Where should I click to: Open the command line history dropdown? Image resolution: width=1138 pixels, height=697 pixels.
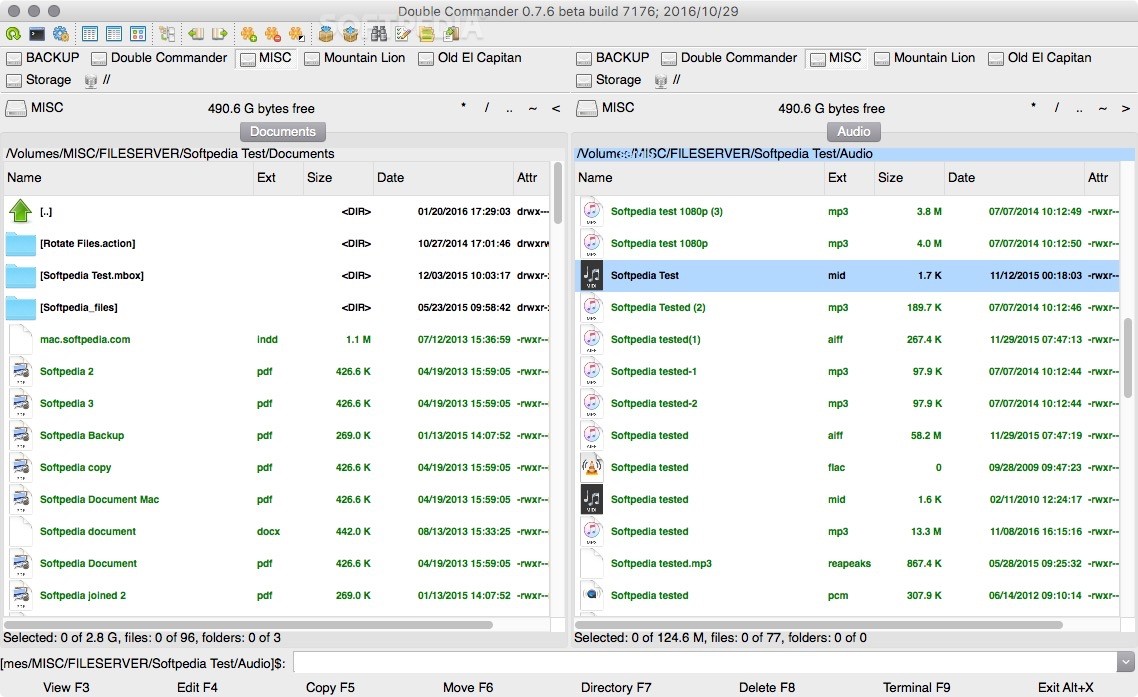pyautogui.click(x=1126, y=662)
